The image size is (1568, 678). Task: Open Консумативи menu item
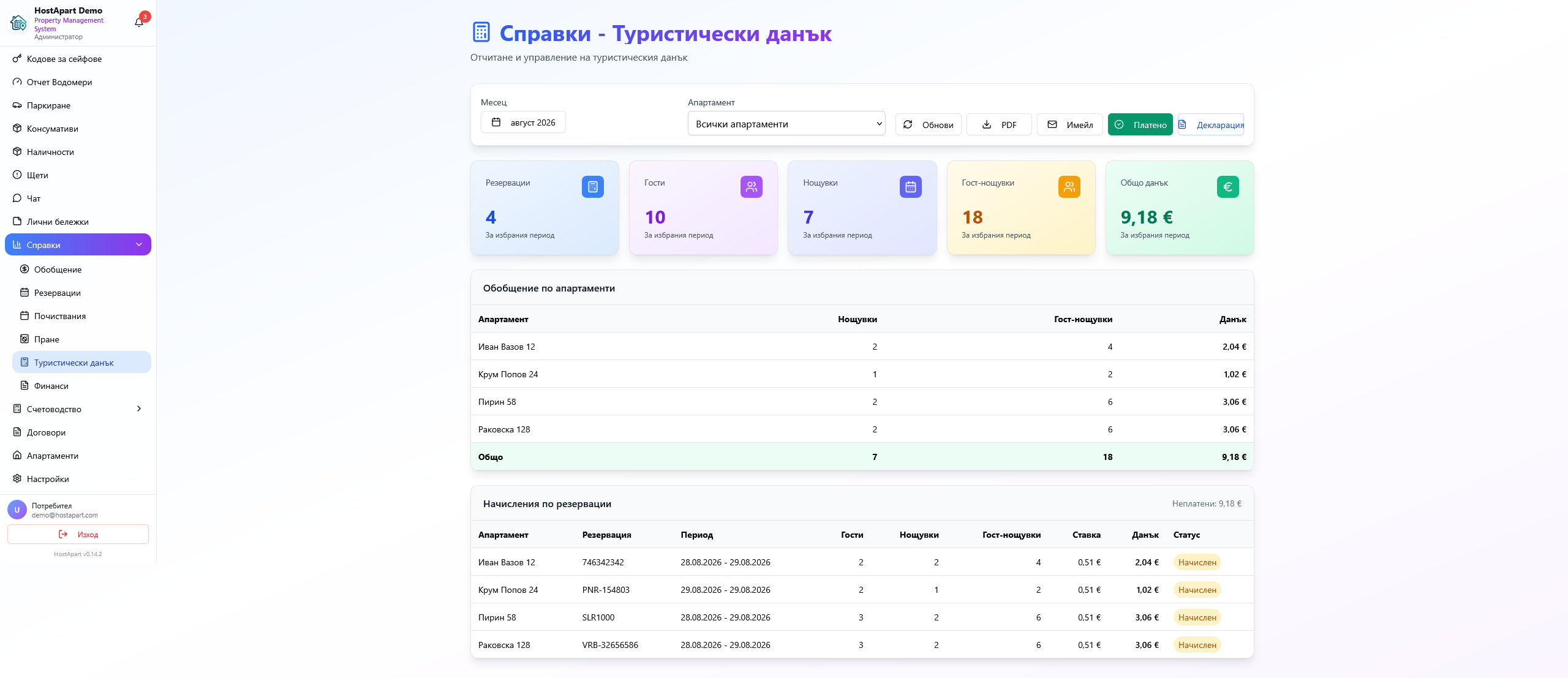coord(78,129)
